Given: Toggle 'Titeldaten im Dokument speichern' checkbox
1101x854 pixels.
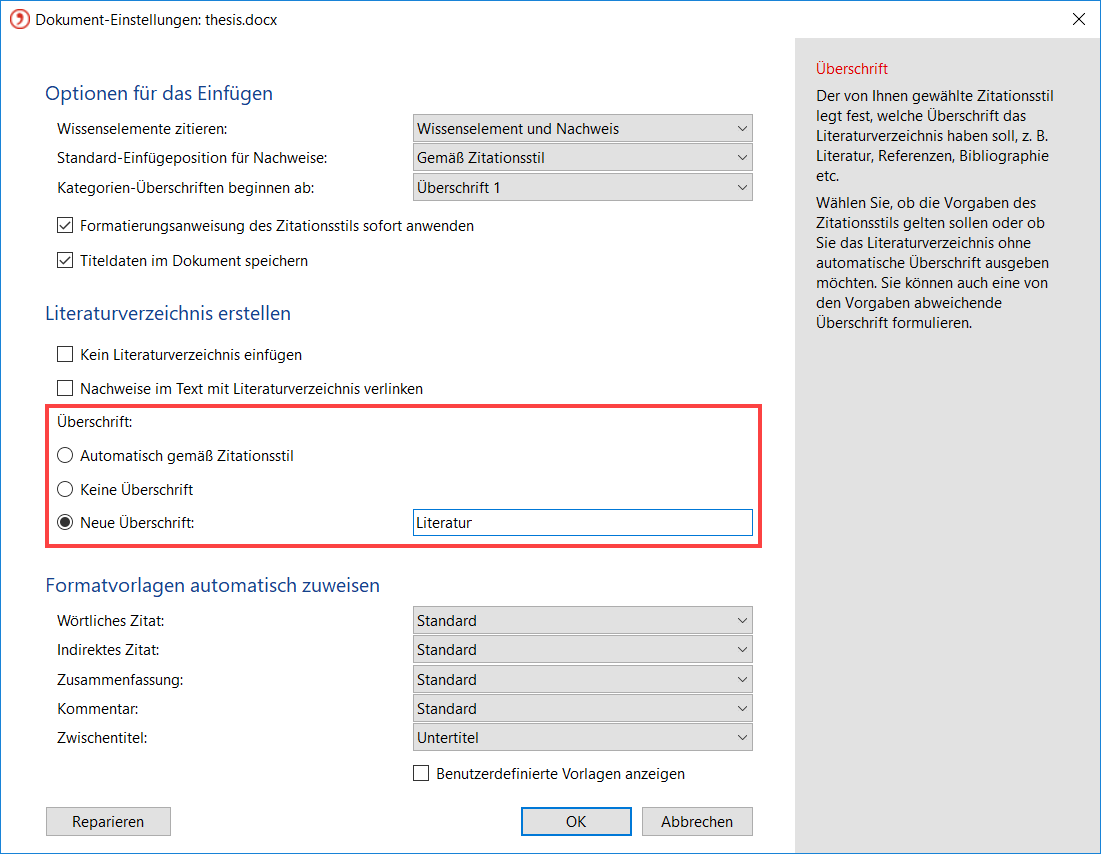Looking at the screenshot, I should click(66, 261).
